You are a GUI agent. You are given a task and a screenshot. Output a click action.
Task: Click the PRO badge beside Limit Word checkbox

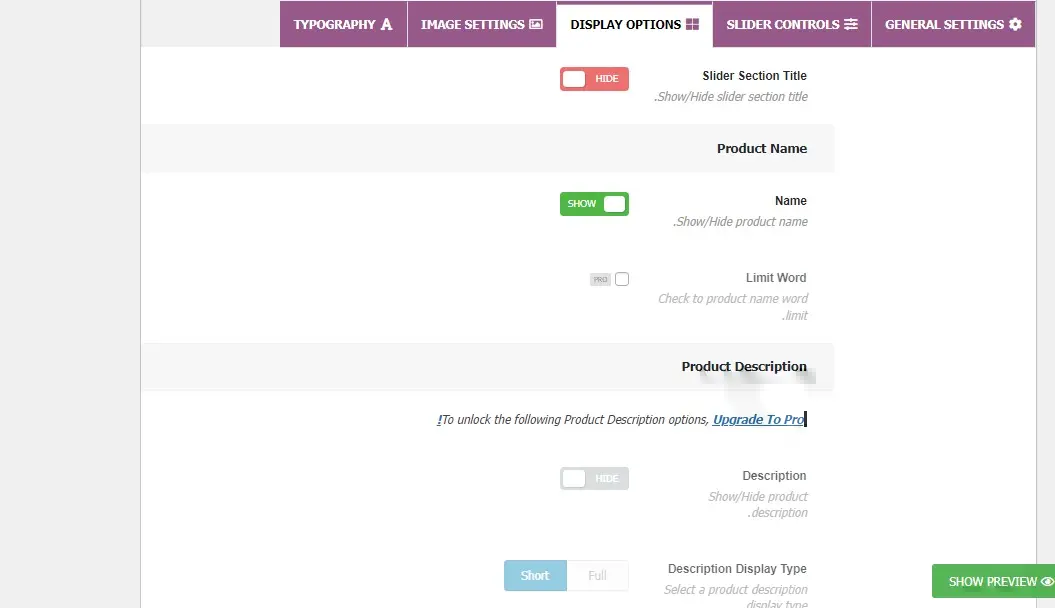[x=600, y=280]
